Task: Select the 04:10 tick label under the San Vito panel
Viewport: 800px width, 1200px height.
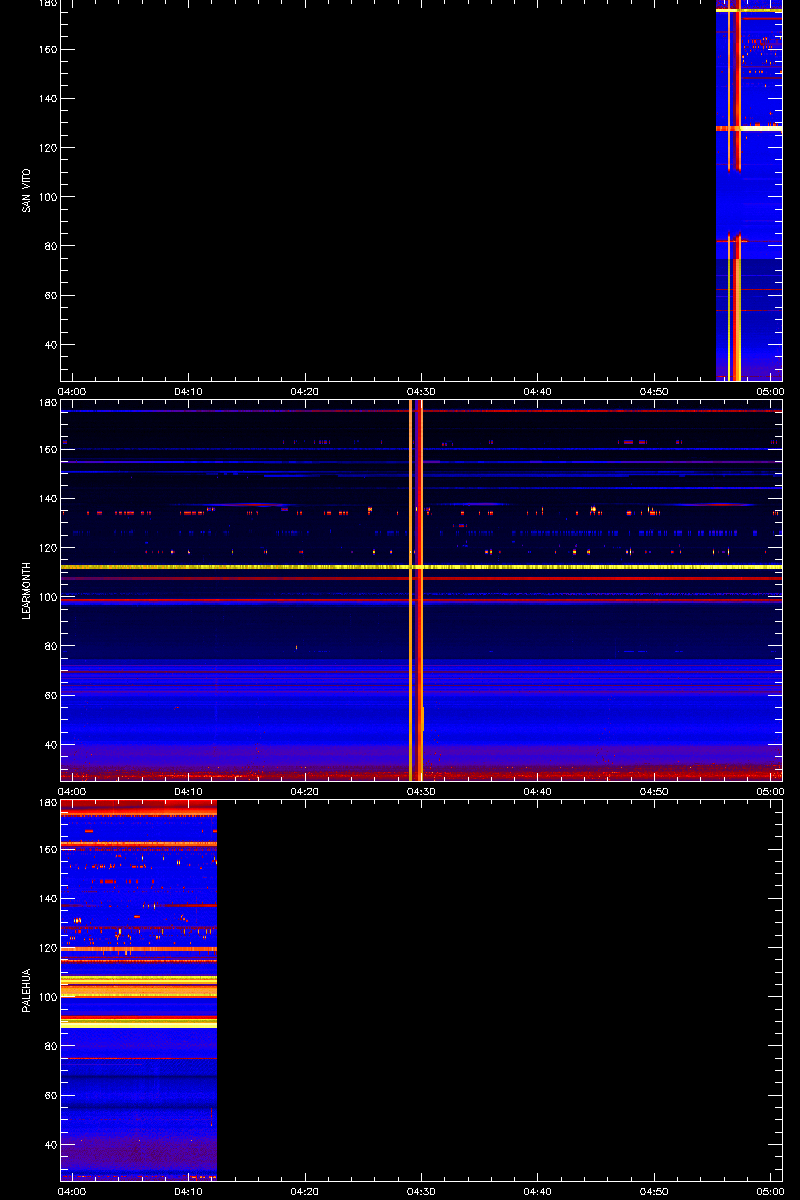Action: [x=189, y=391]
